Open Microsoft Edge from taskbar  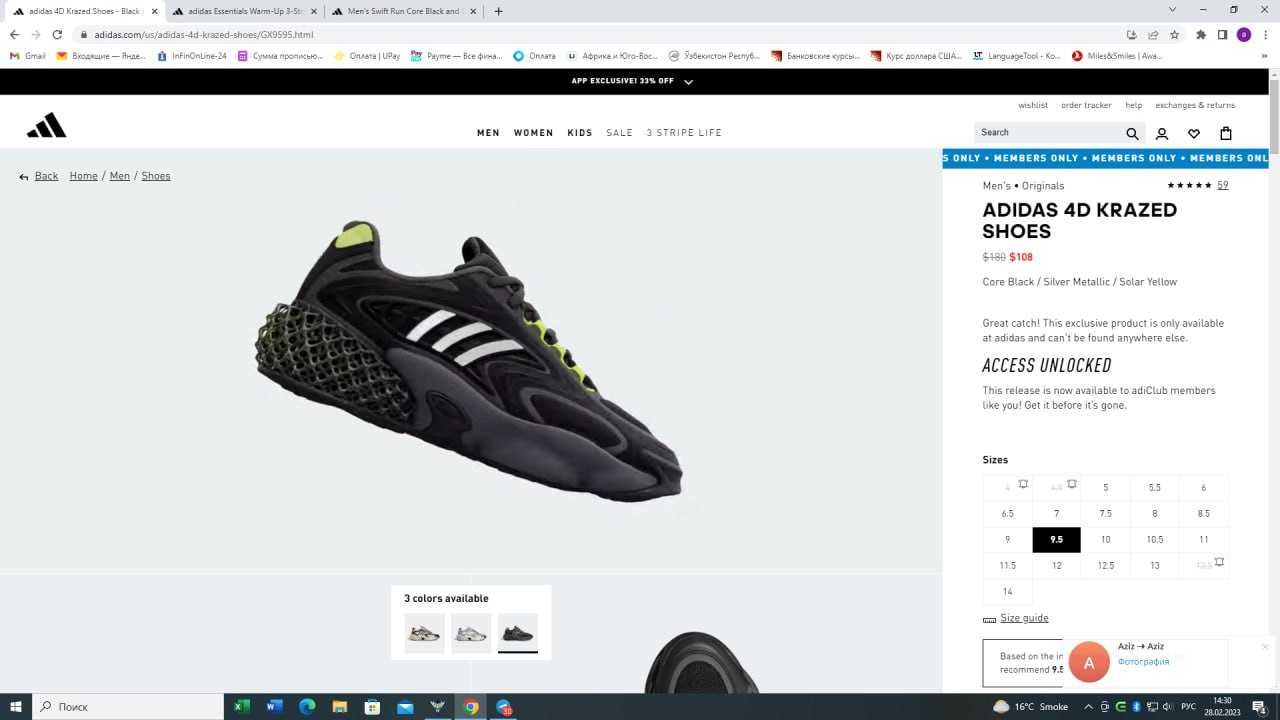tap(307, 706)
